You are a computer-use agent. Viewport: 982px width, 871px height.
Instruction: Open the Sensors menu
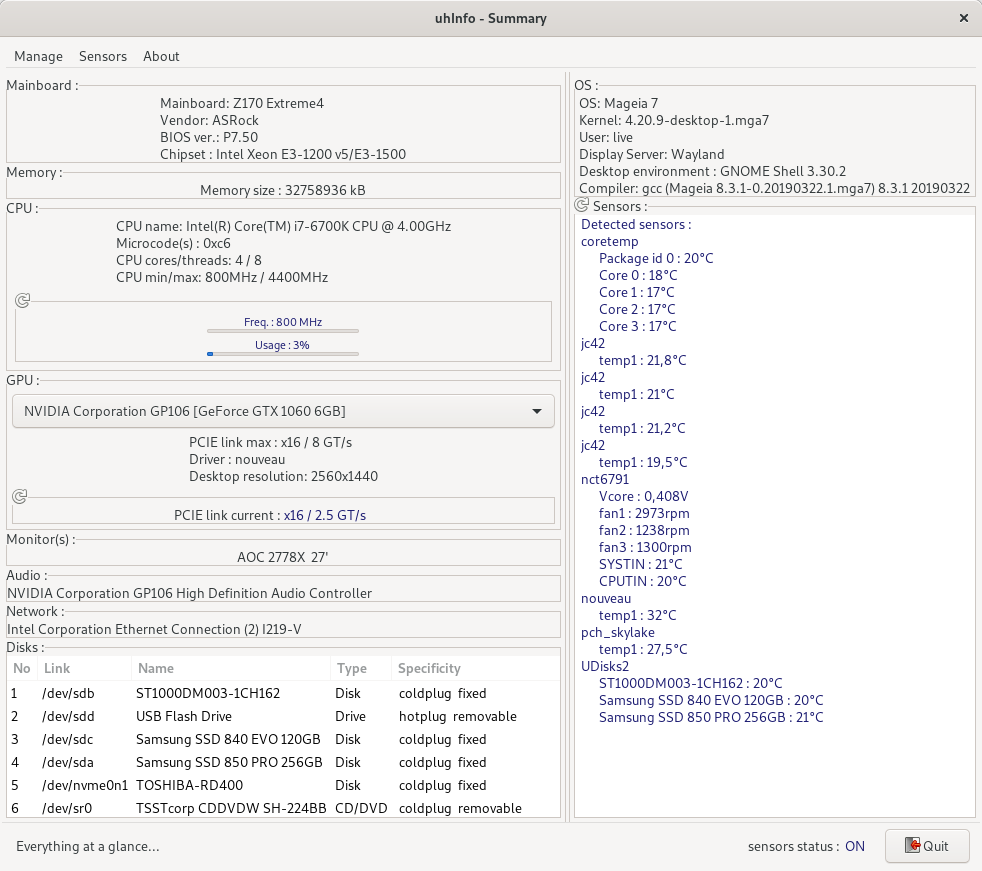click(103, 56)
